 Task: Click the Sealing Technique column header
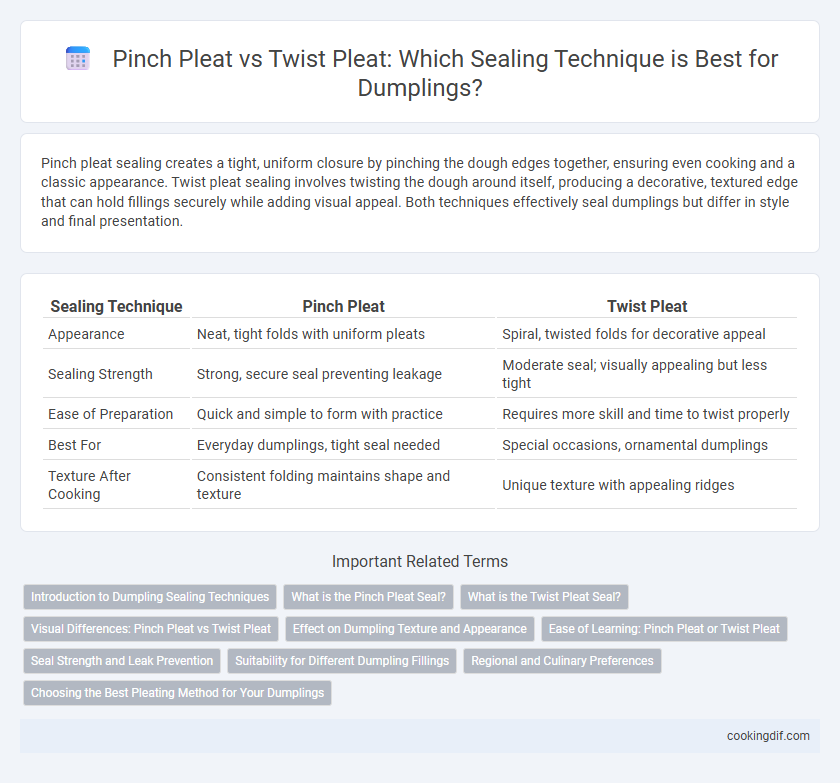[x=116, y=306]
